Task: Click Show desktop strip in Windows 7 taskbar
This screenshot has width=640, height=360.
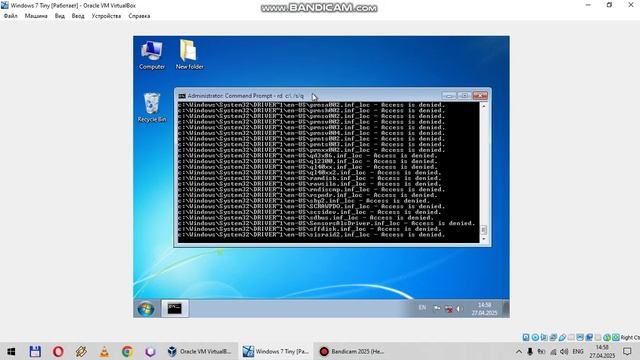Action: (x=506, y=309)
